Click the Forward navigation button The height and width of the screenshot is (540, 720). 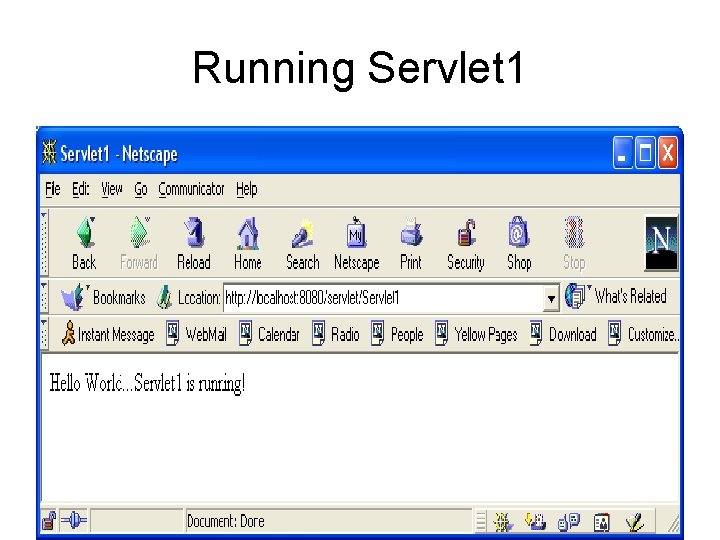tap(139, 243)
